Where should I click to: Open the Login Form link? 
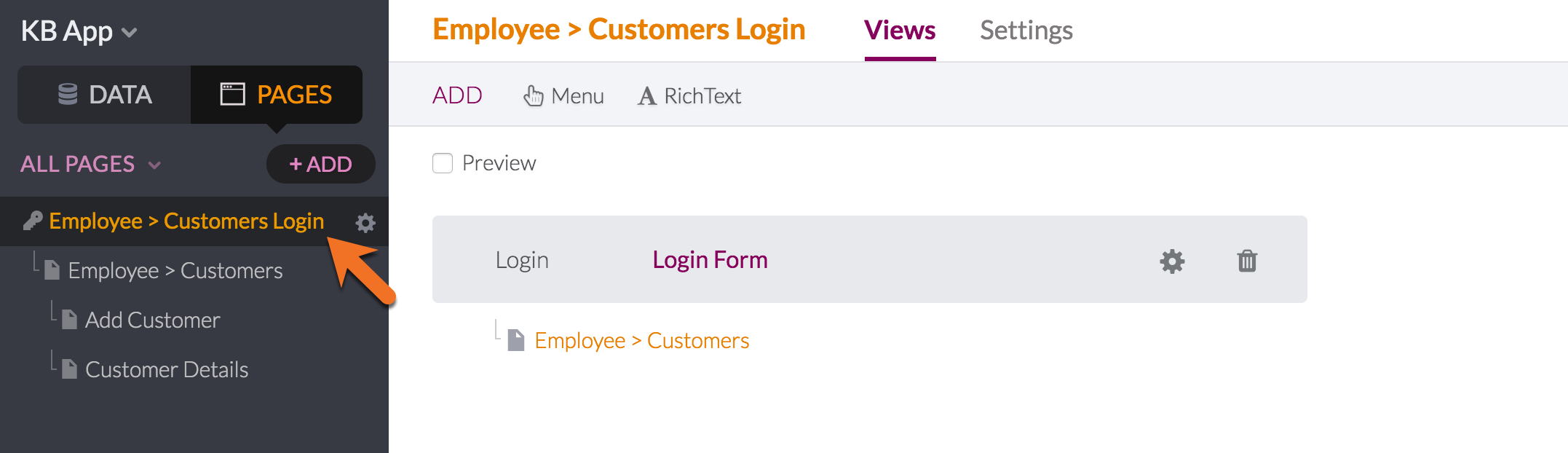click(710, 260)
